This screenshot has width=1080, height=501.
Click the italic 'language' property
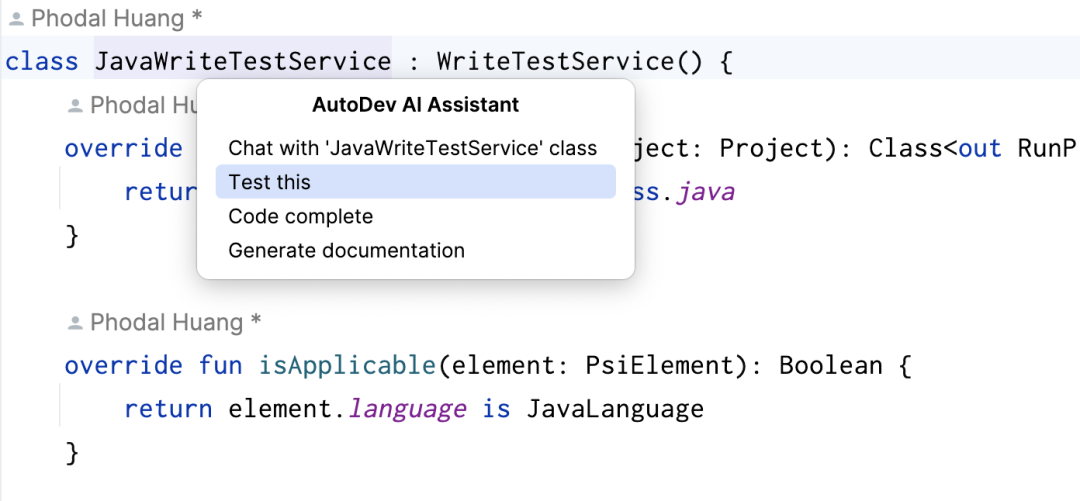click(407, 409)
